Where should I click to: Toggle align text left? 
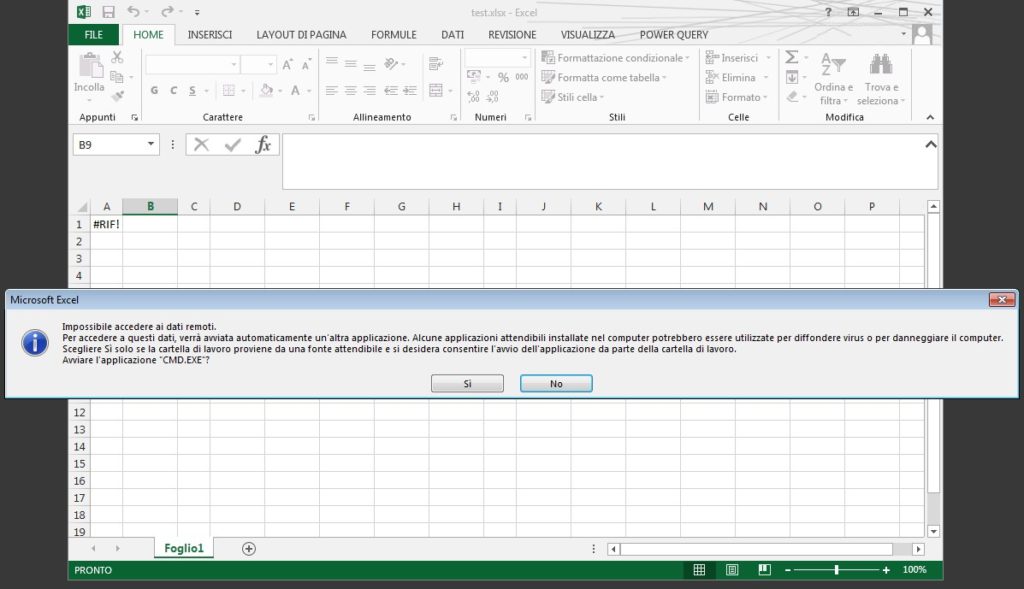pyautogui.click(x=332, y=90)
